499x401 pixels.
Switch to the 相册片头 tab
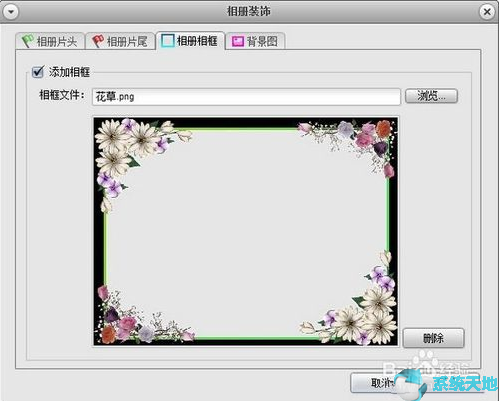click(50, 41)
